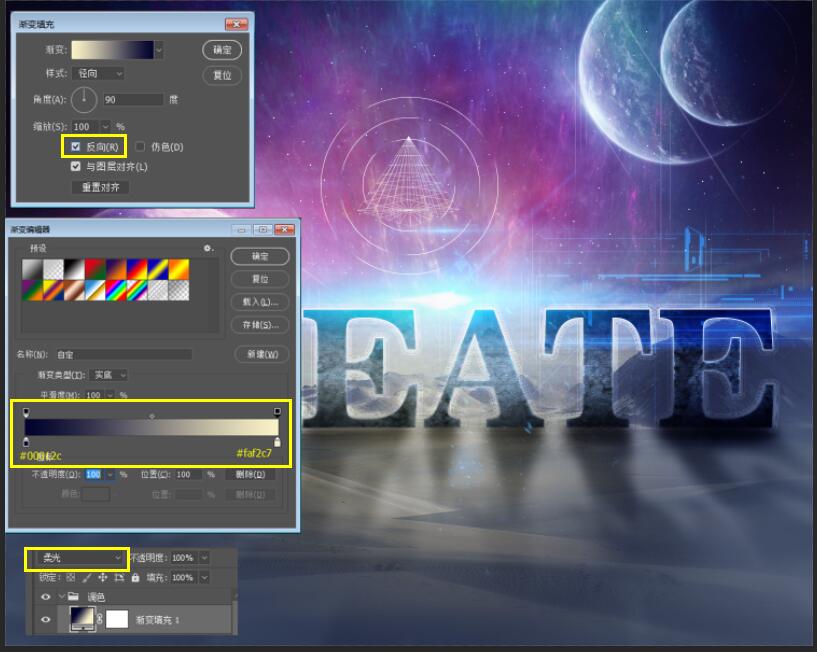Click the gradient preview in the Gradient Fill dialog
Screen dimensions: 817x652
click(113, 50)
